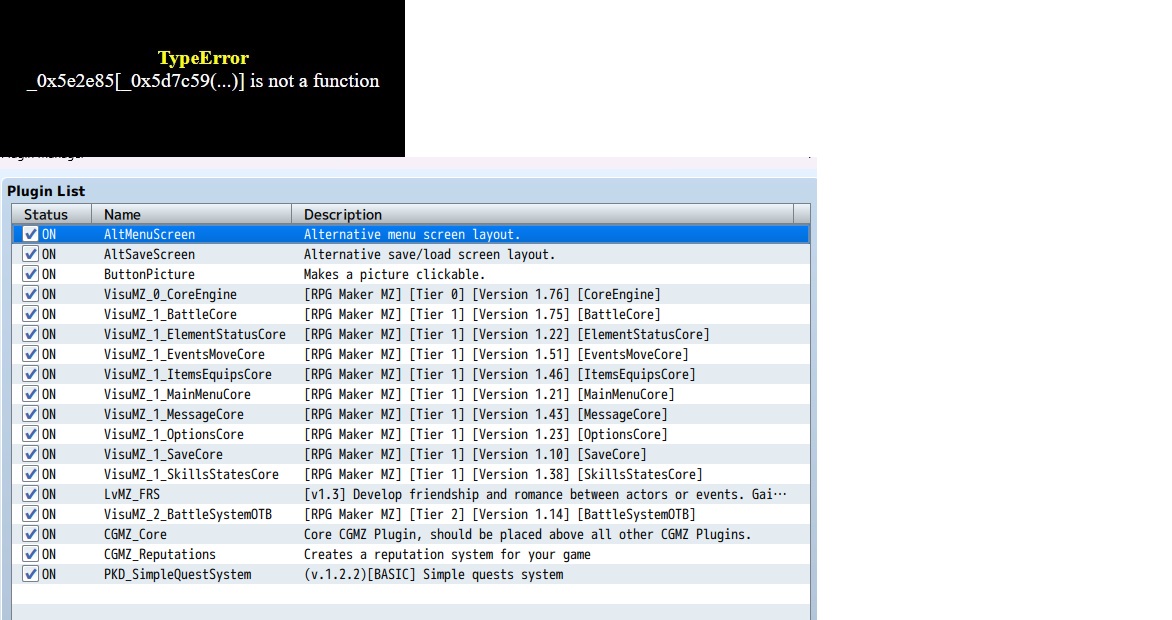Click the 'Simple quests system' description
This screenshot has height=620, width=1172.
point(434,574)
